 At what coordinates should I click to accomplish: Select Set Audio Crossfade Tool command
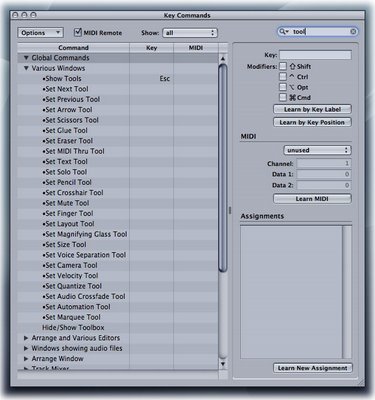(x=84, y=296)
